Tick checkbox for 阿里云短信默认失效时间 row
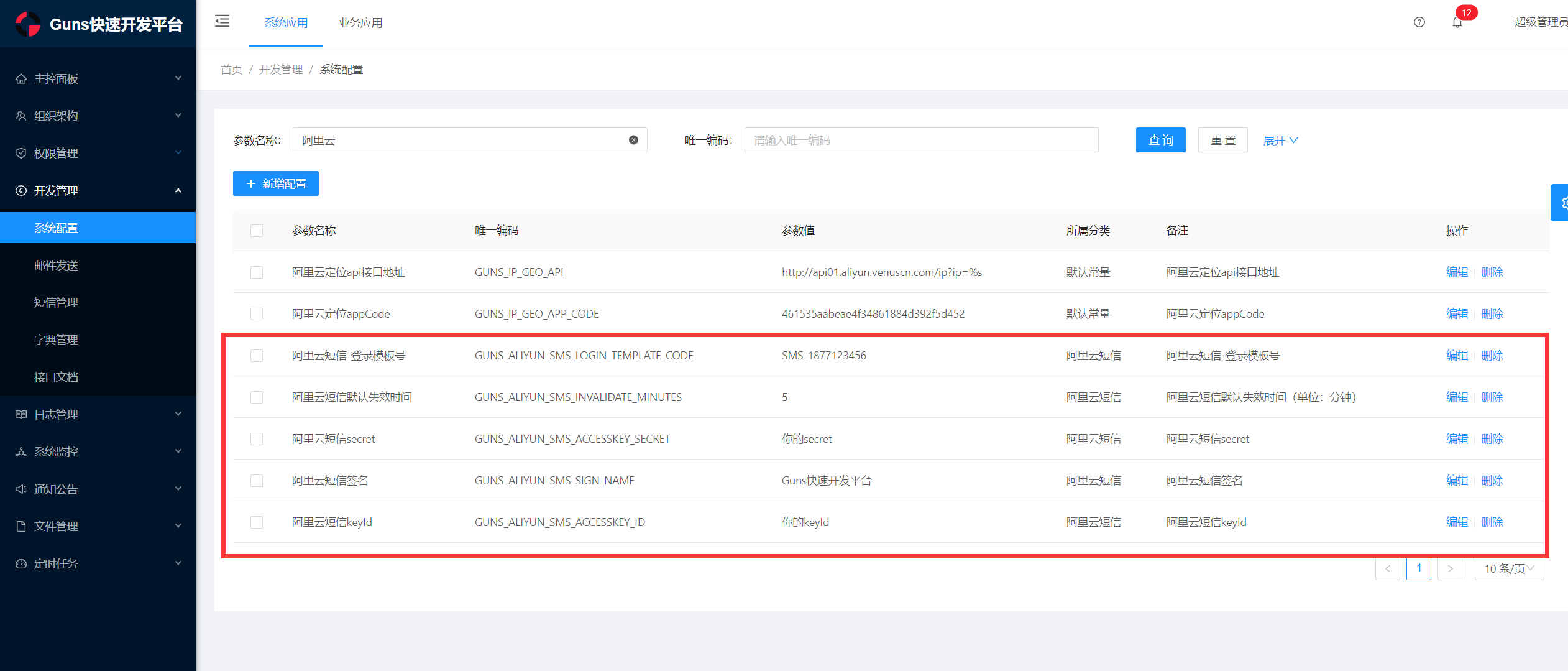Image resolution: width=1568 pixels, height=671 pixels. (257, 397)
